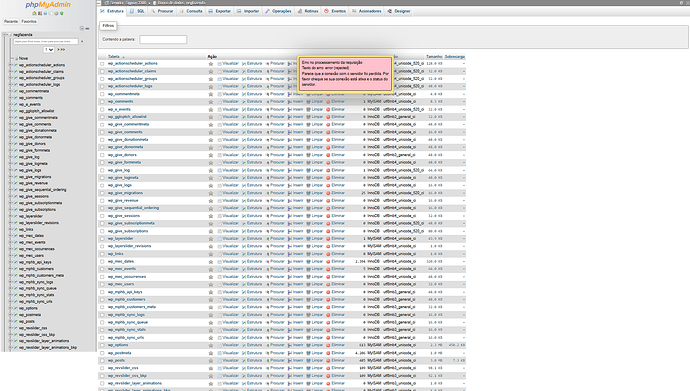Click the Filtros legend label
The height and width of the screenshot is (391, 690).
(108, 26)
